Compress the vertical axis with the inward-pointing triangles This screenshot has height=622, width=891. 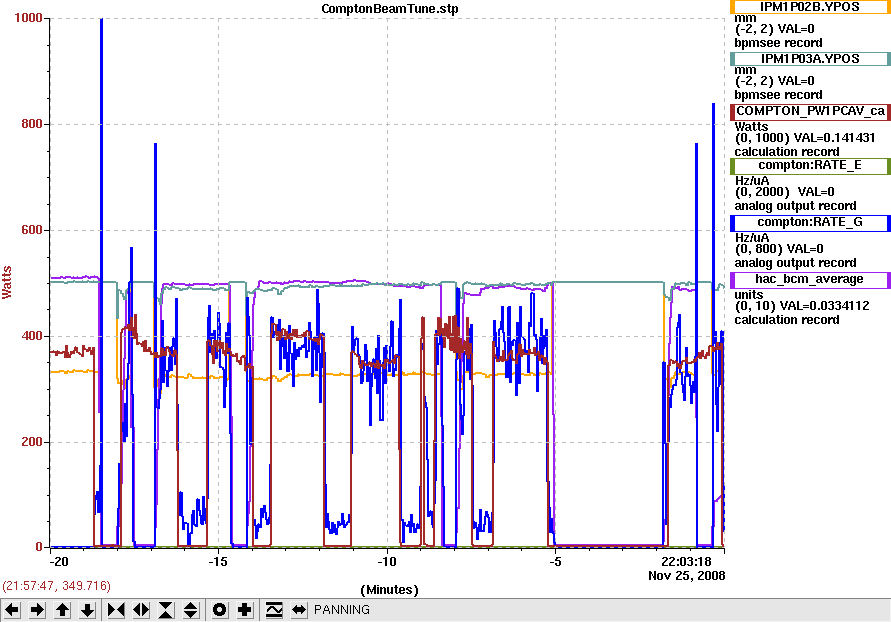point(166,610)
